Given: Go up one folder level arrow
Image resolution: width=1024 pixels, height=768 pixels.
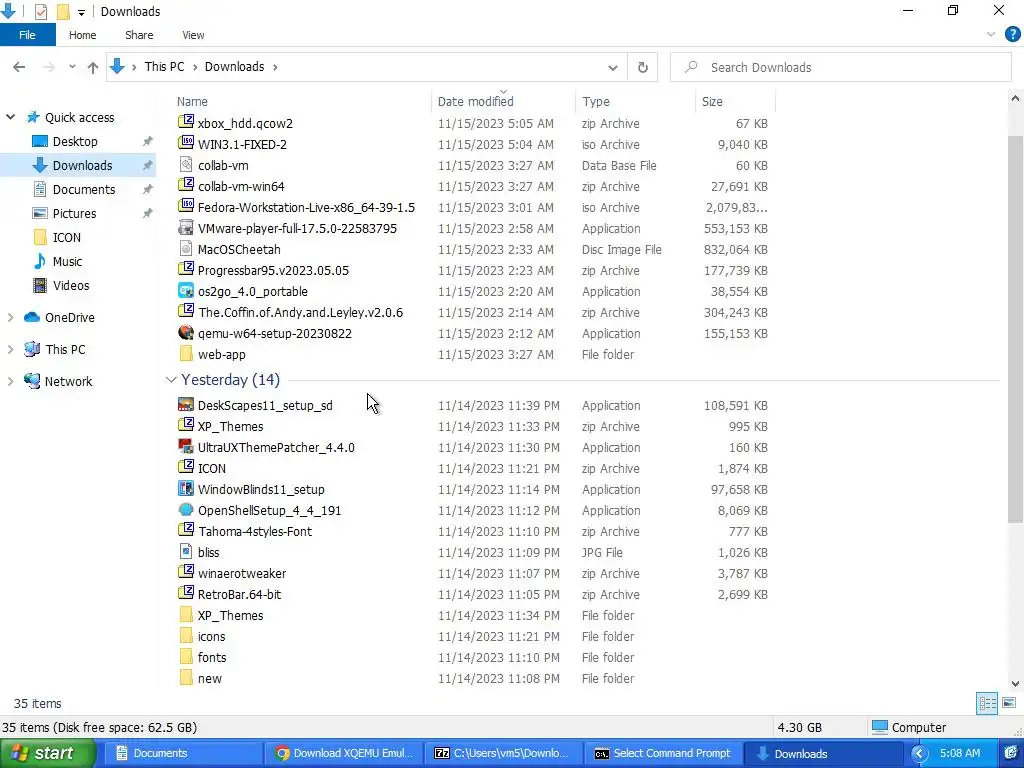Looking at the screenshot, I should click(x=93, y=67).
